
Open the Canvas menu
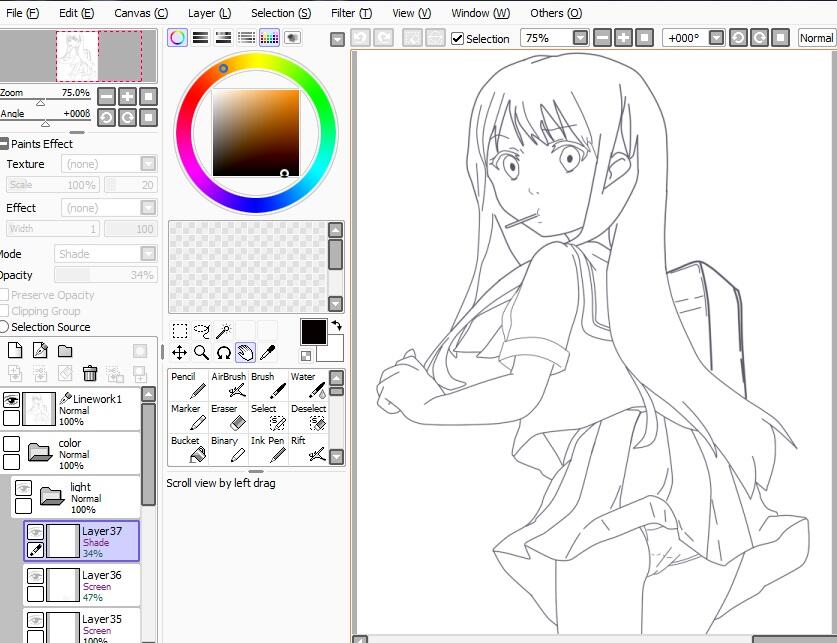[141, 13]
